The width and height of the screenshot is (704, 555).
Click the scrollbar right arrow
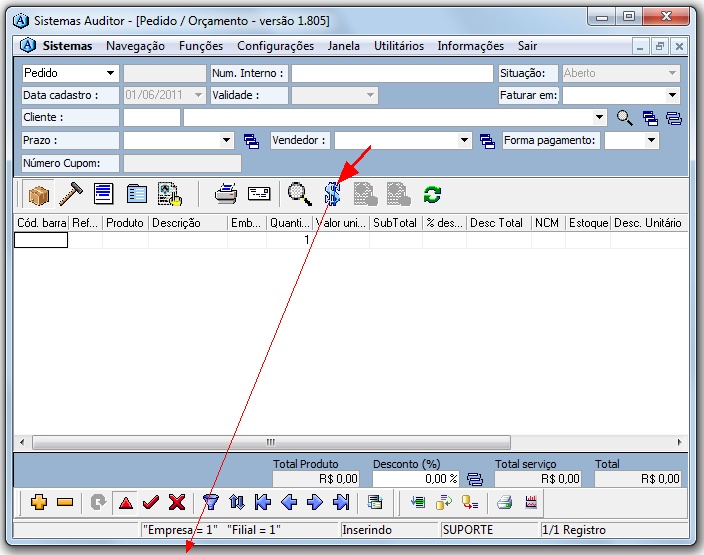point(679,442)
